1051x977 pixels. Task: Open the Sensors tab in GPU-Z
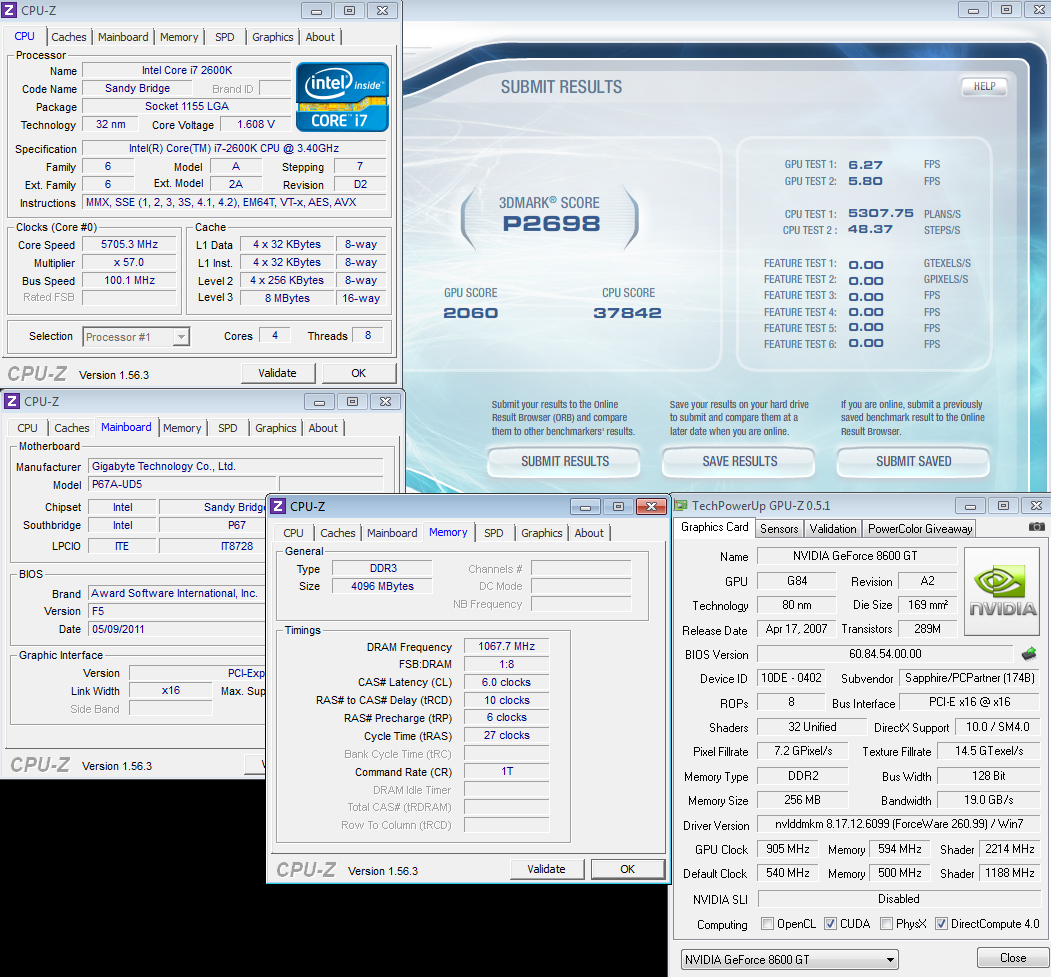pos(779,529)
